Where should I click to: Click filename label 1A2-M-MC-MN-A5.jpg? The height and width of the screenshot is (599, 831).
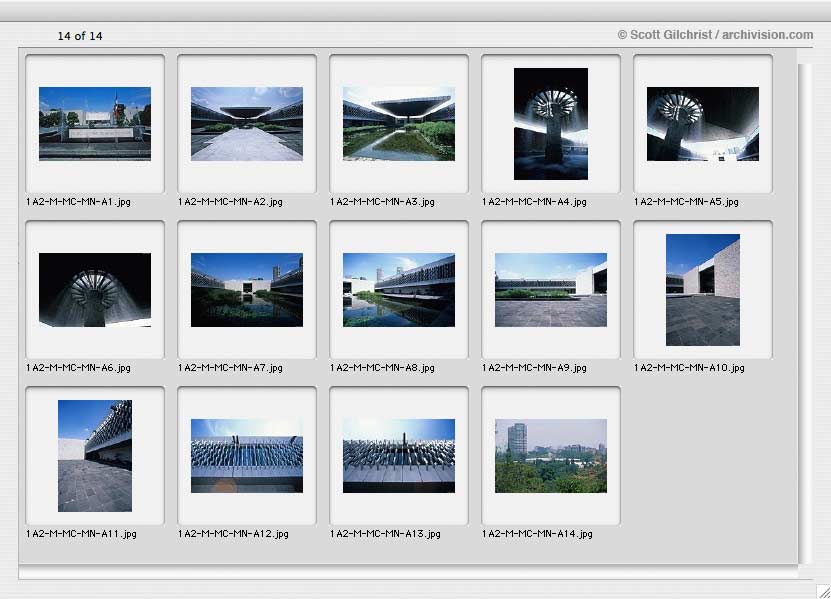tap(686, 202)
